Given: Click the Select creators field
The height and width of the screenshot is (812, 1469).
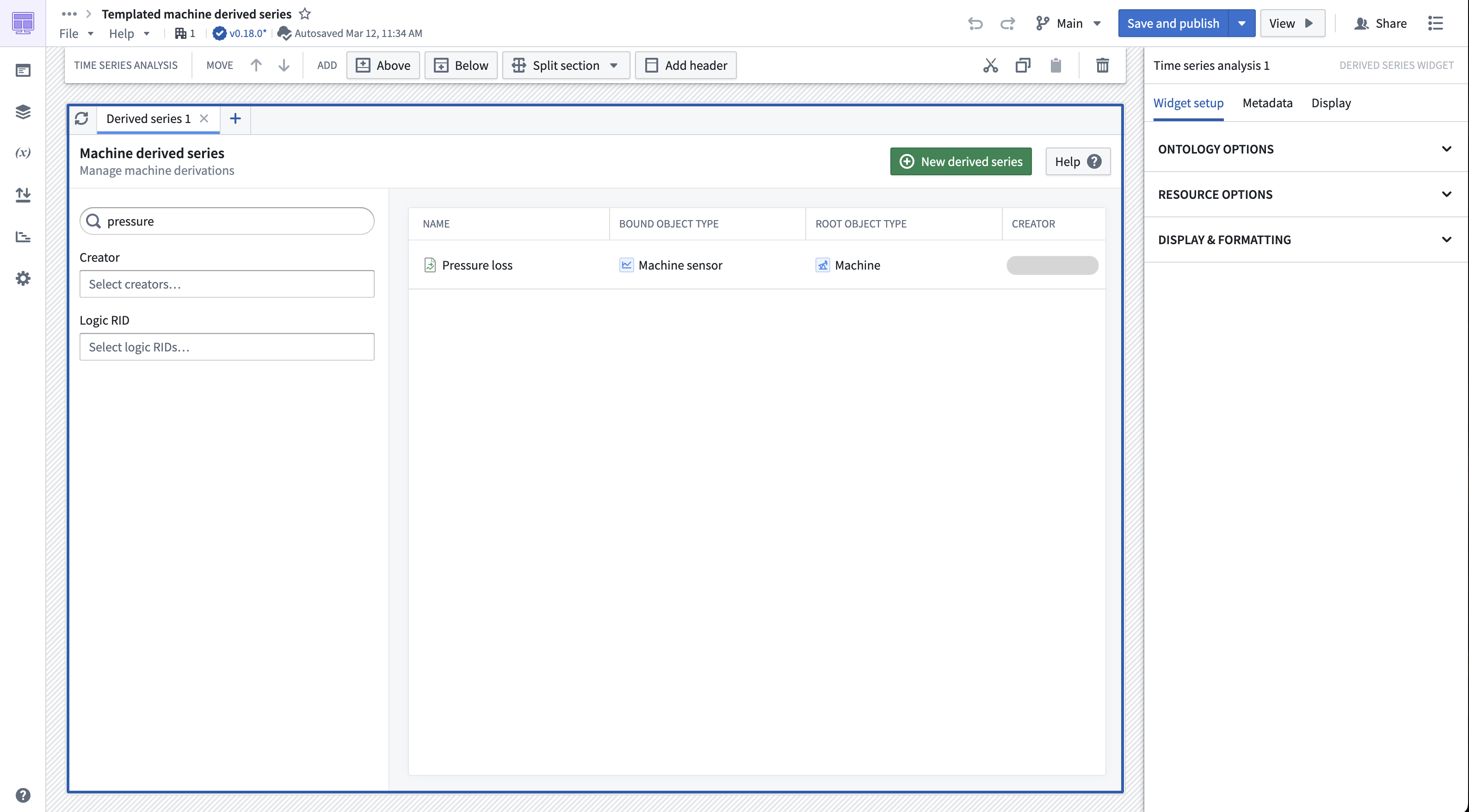Looking at the screenshot, I should [x=227, y=283].
